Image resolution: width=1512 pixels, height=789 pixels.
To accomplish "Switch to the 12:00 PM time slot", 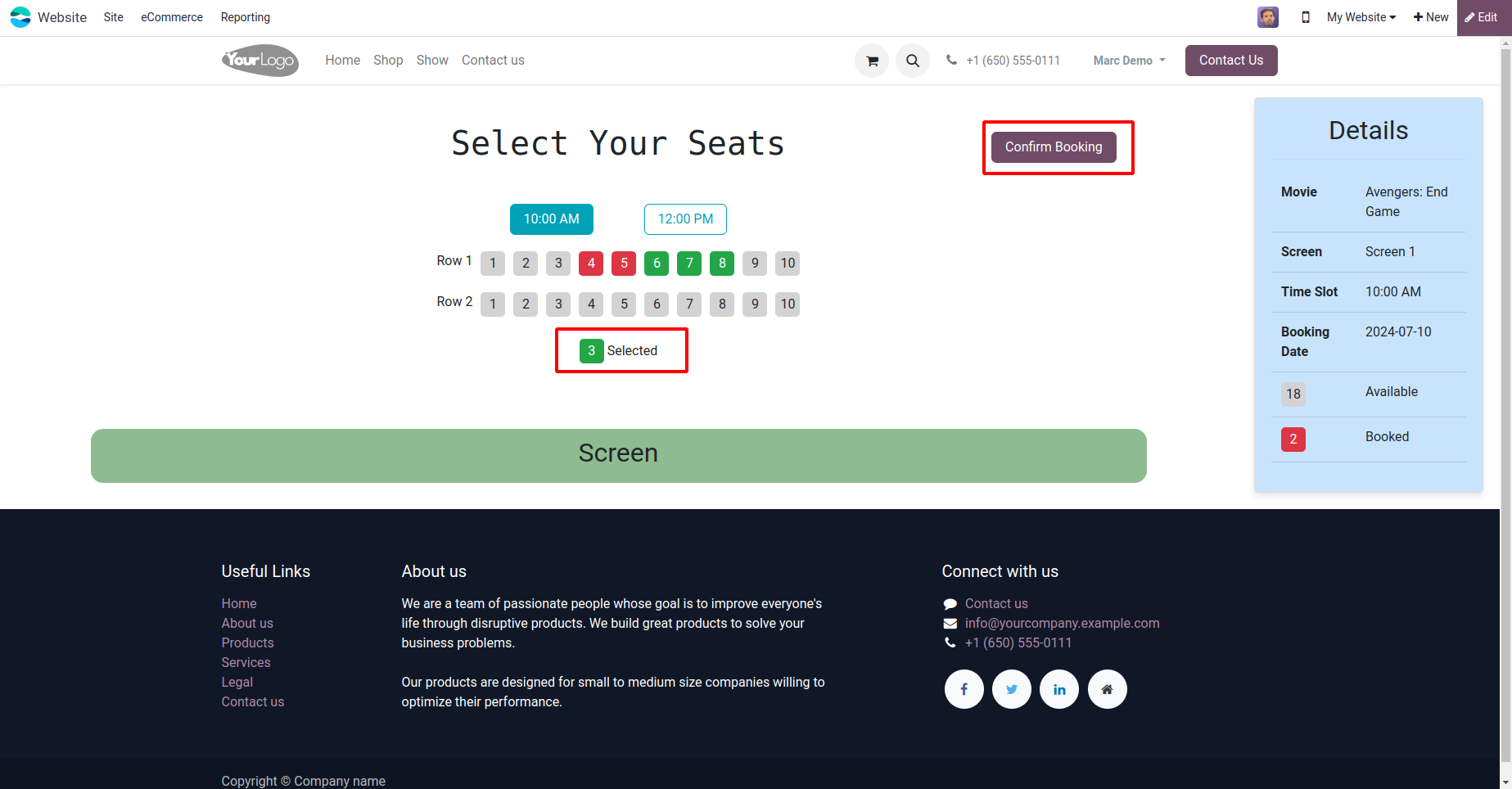I will pos(685,219).
